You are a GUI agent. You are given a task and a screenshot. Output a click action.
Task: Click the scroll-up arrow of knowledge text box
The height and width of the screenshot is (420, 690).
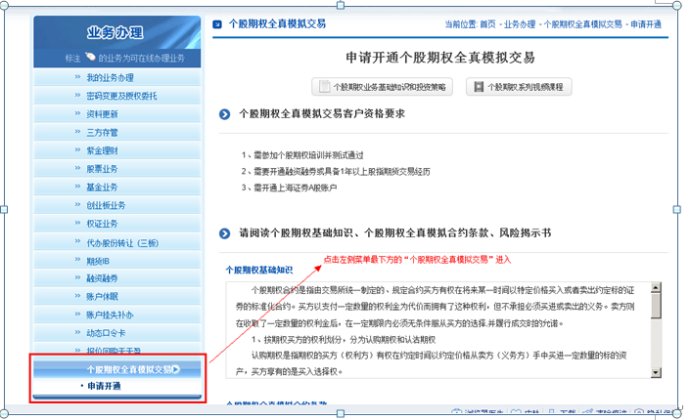tap(656, 288)
